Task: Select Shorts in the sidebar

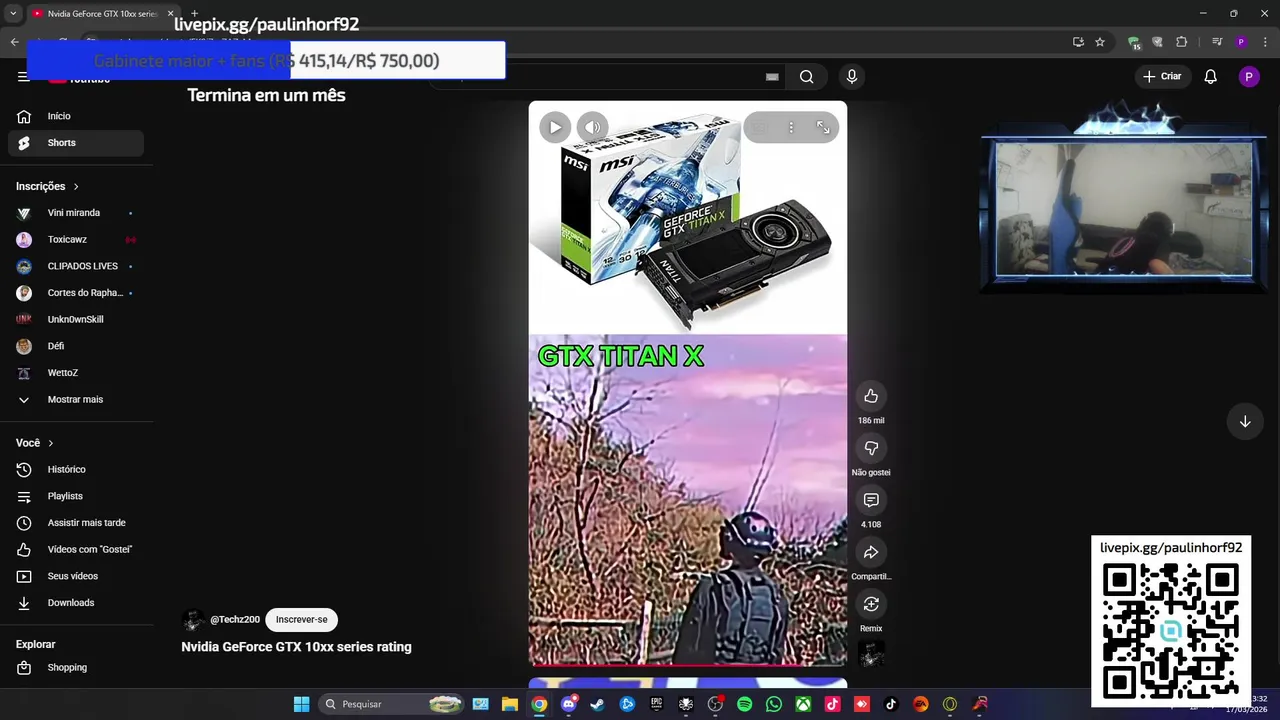Action: [76, 143]
